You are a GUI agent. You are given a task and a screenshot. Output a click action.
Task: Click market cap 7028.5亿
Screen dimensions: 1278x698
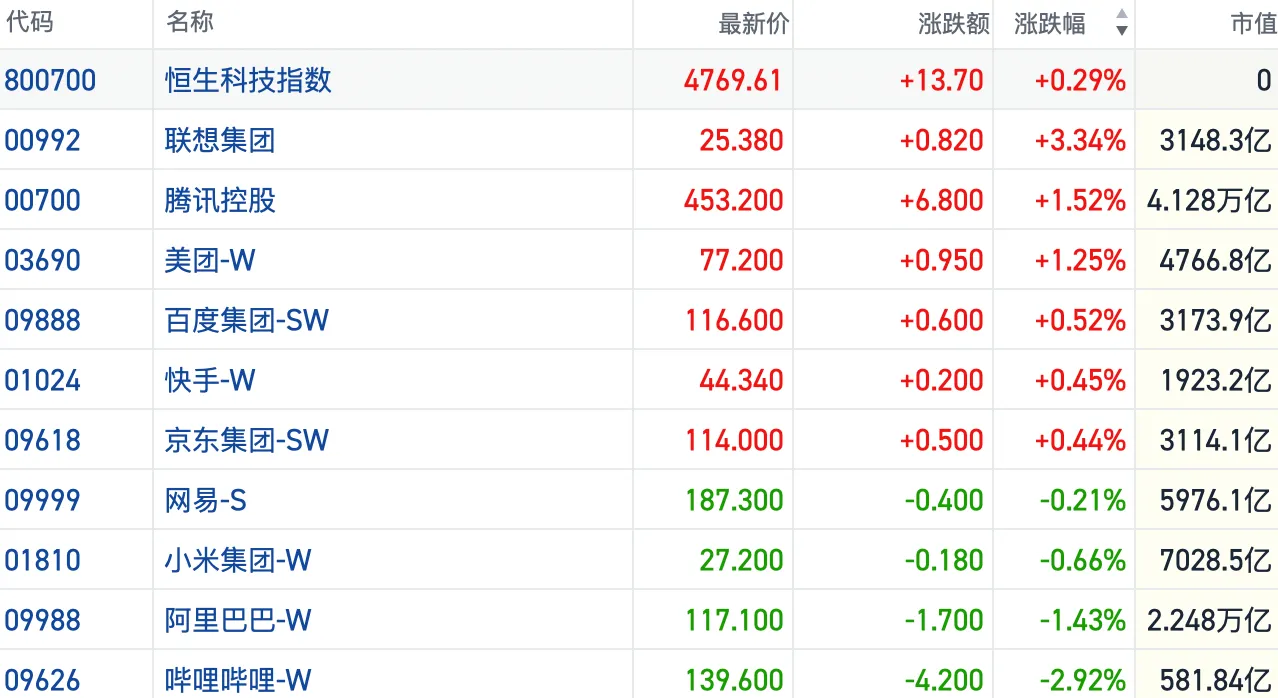pos(1216,560)
